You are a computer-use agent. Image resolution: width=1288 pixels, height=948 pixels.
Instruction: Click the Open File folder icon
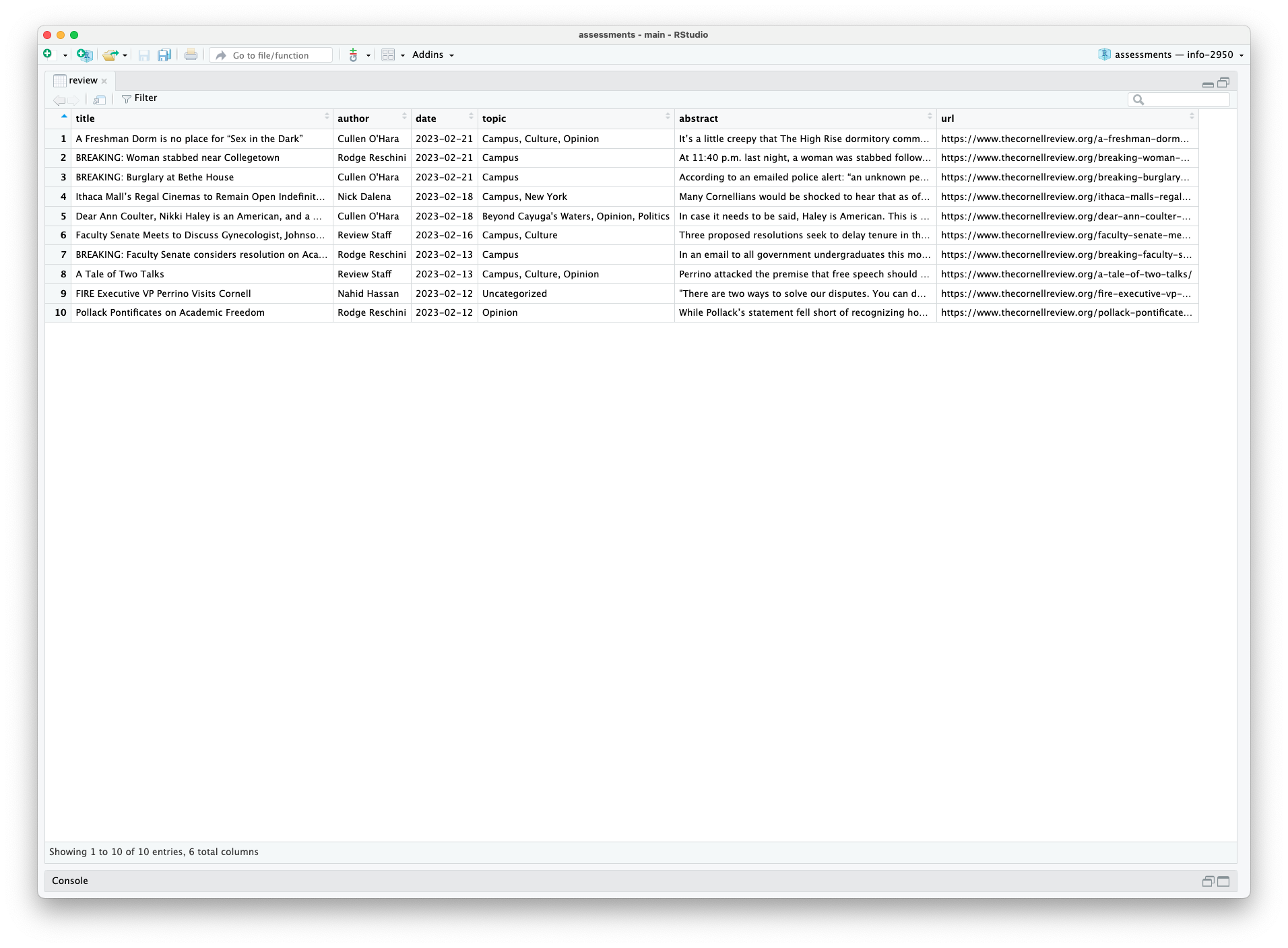tap(110, 55)
